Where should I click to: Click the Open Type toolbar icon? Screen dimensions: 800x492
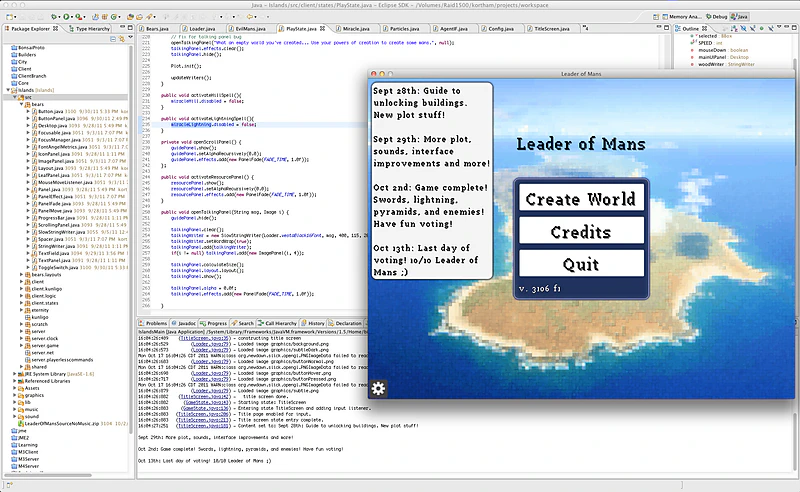coord(130,17)
